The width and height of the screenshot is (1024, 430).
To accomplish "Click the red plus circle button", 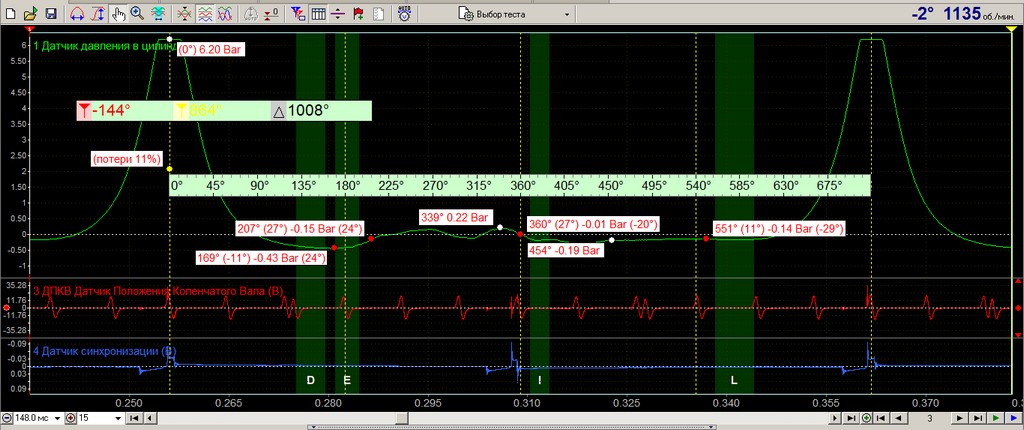I will click(x=71, y=418).
